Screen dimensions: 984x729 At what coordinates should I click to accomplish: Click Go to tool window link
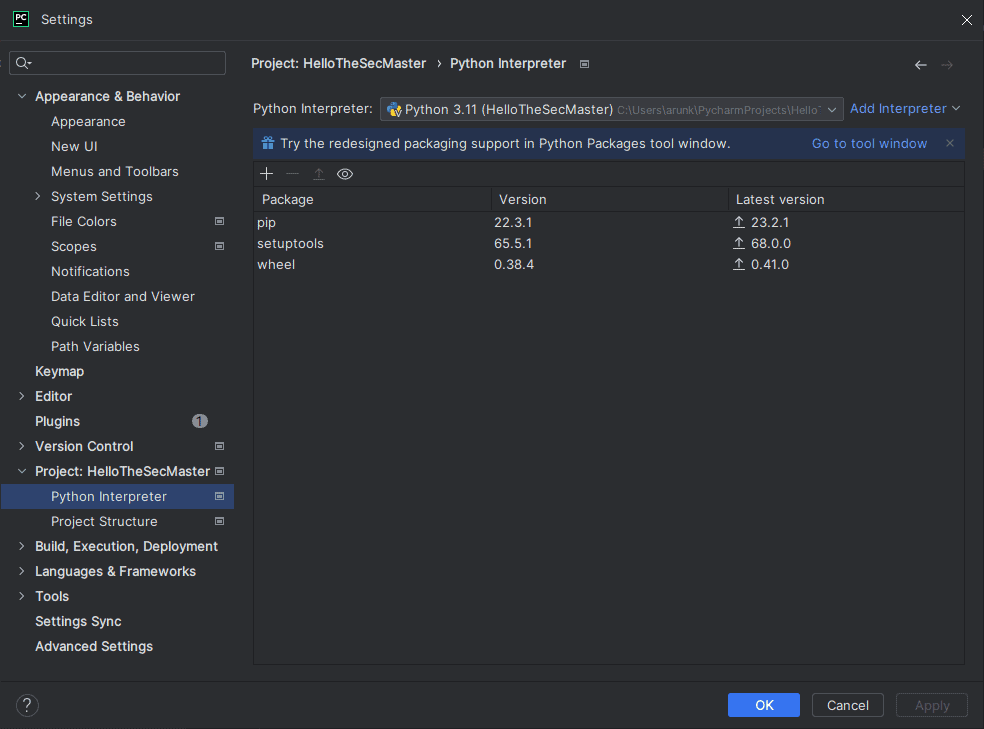click(869, 144)
